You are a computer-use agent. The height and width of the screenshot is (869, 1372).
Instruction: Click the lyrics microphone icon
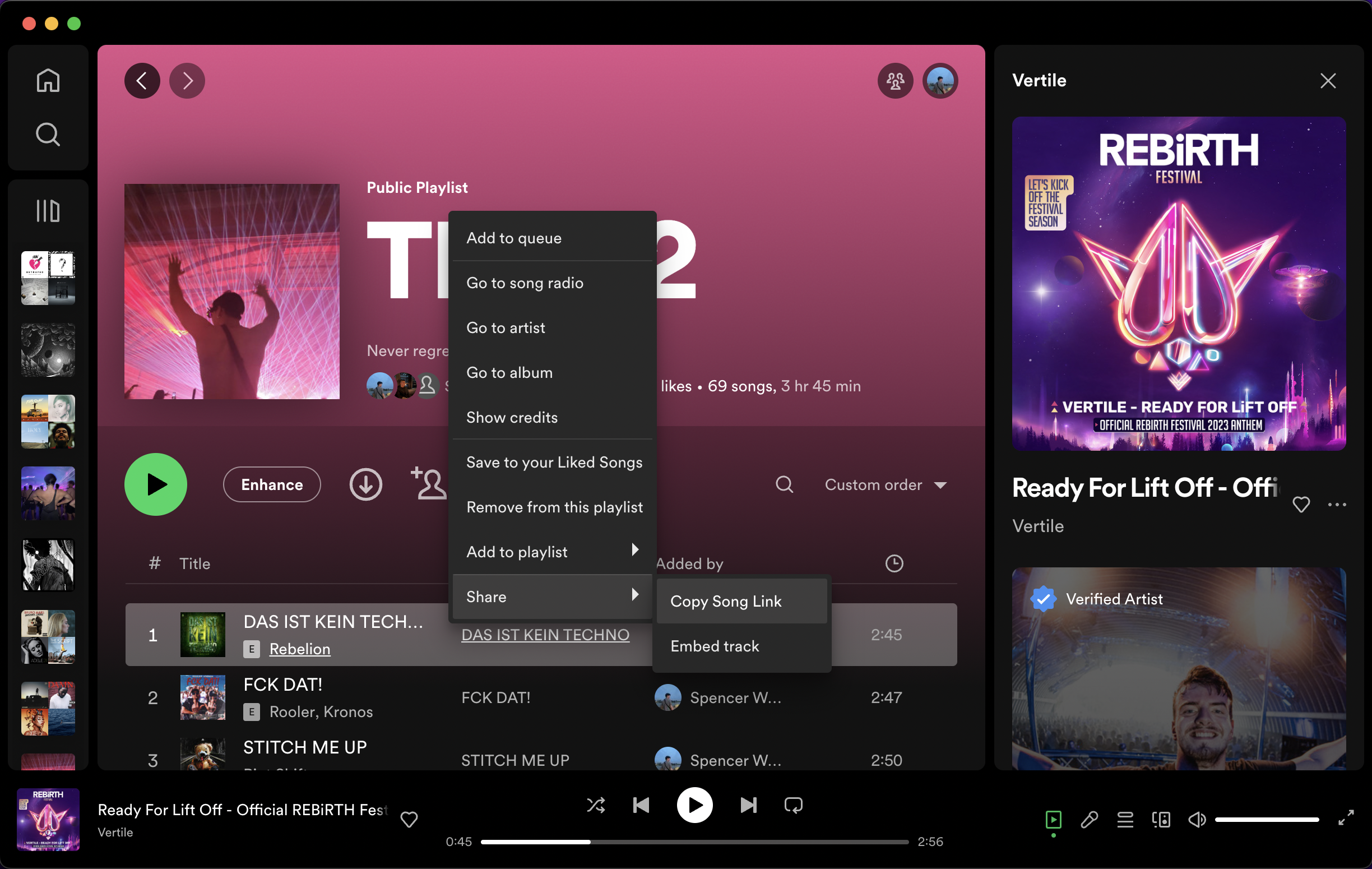click(1089, 820)
